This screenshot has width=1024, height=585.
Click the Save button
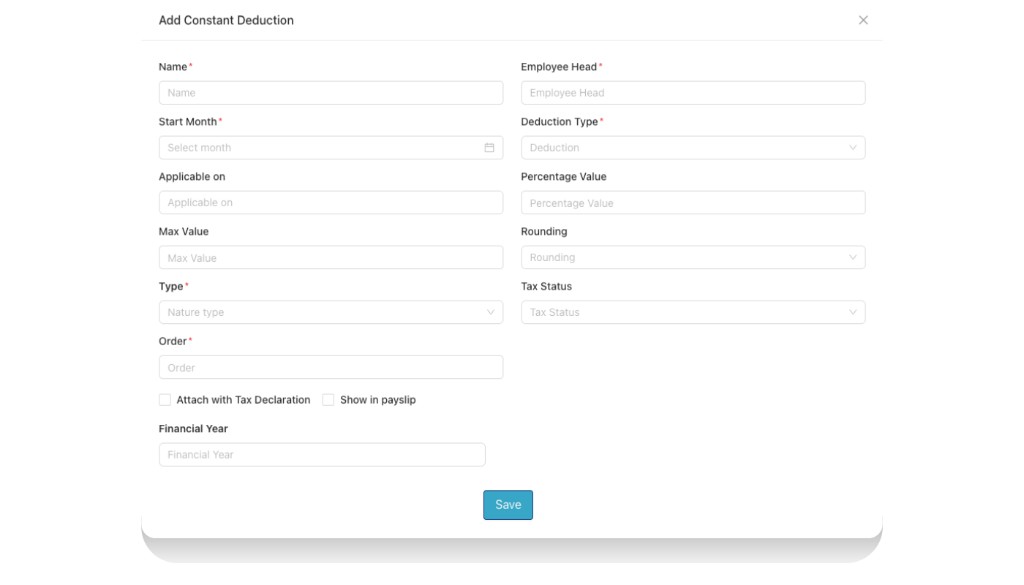pos(507,505)
